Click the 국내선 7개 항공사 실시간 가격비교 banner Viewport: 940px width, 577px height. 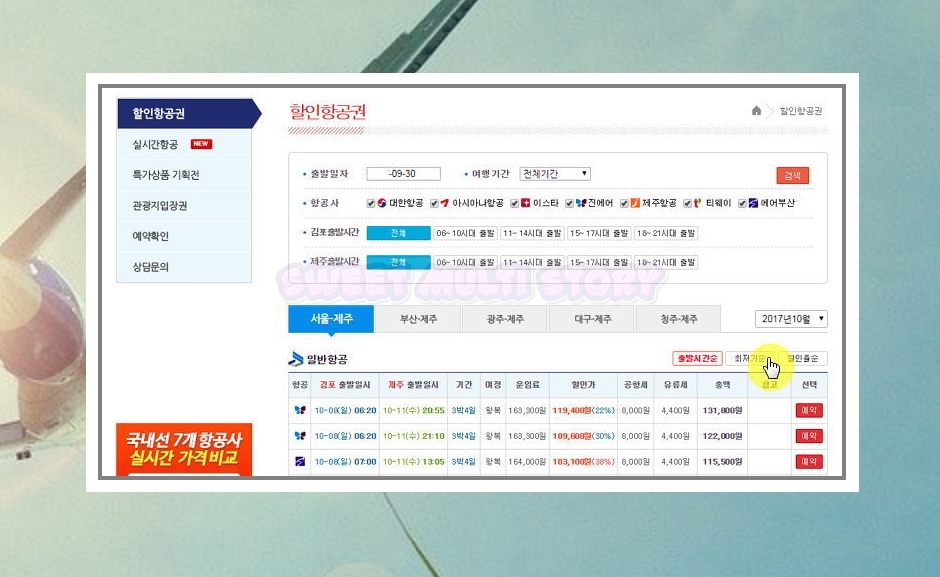click(x=184, y=450)
